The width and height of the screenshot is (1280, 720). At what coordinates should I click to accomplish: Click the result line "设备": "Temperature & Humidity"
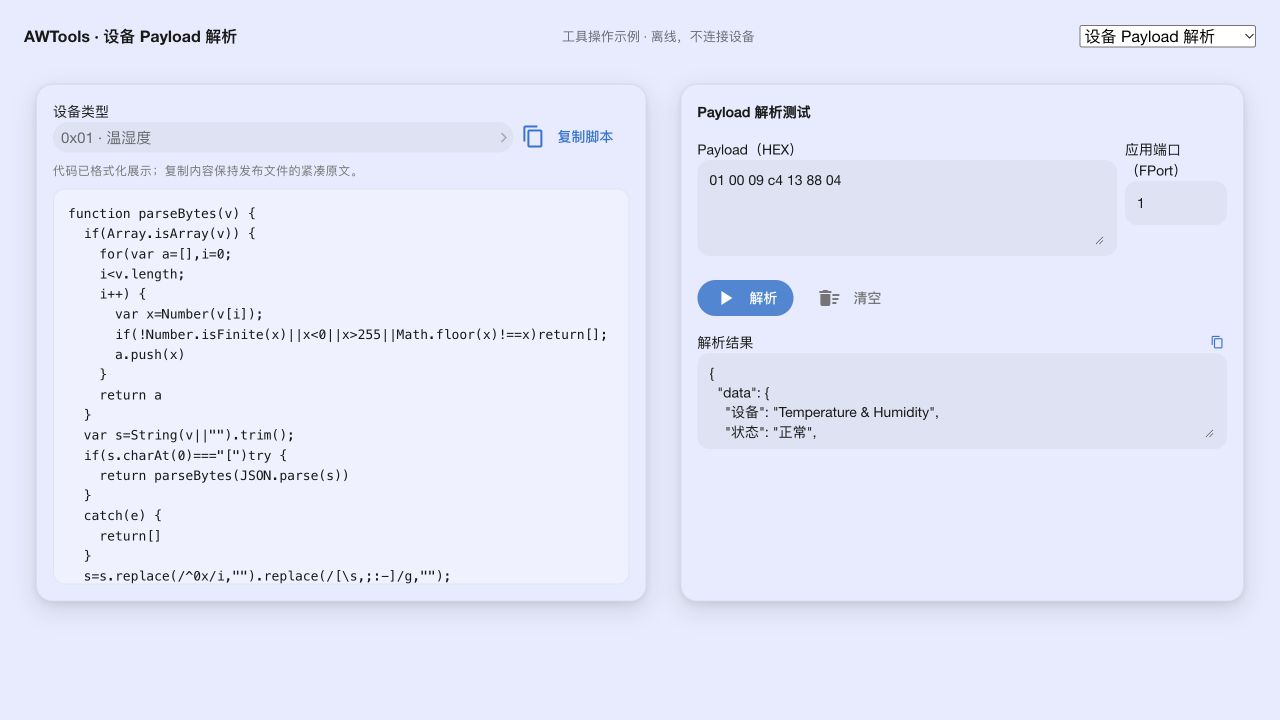point(832,412)
